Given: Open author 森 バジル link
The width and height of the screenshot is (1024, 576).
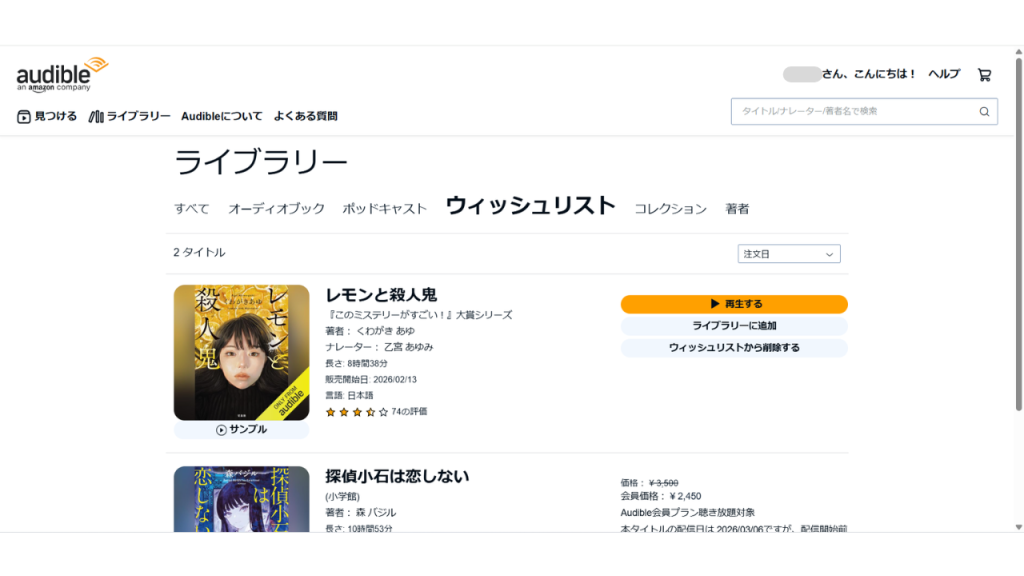Looking at the screenshot, I should [376, 513].
